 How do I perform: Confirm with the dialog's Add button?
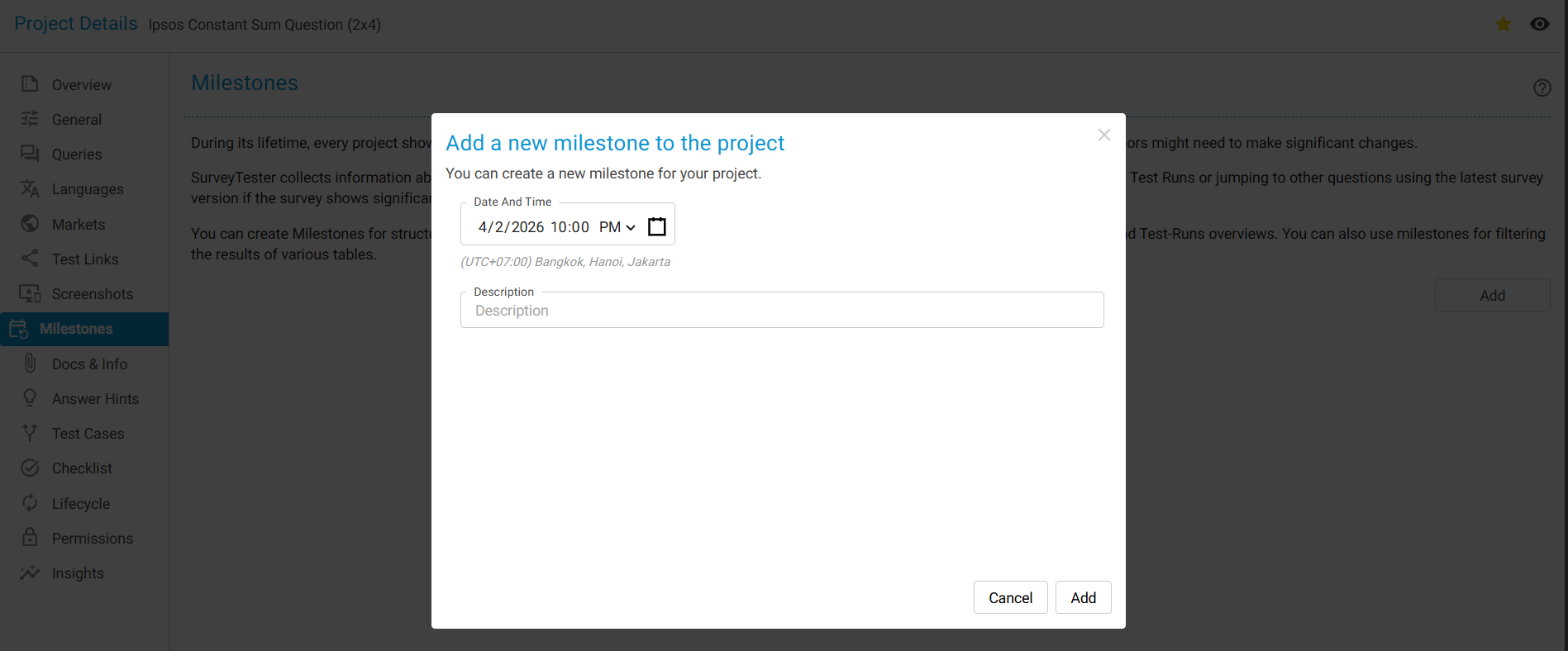[x=1083, y=597]
